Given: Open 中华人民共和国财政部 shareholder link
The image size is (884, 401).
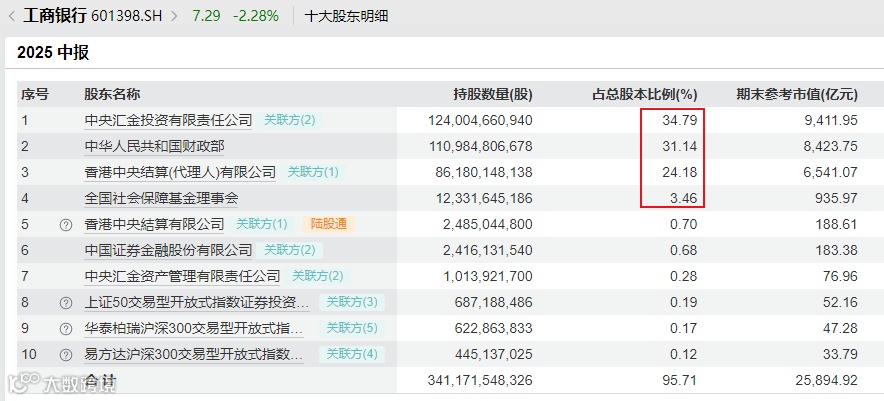Looking at the screenshot, I should pyautogui.click(x=154, y=147).
